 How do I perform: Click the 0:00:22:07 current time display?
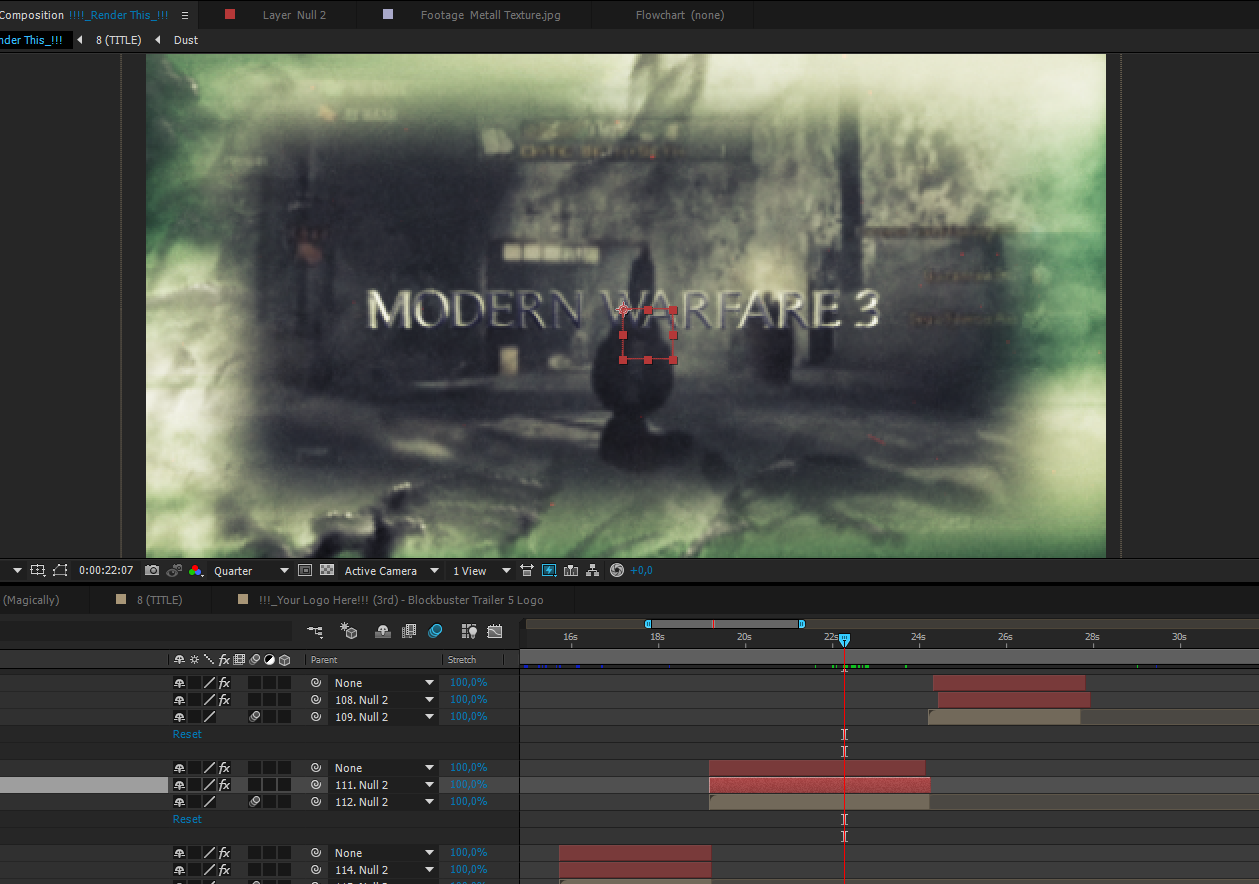[106, 571]
